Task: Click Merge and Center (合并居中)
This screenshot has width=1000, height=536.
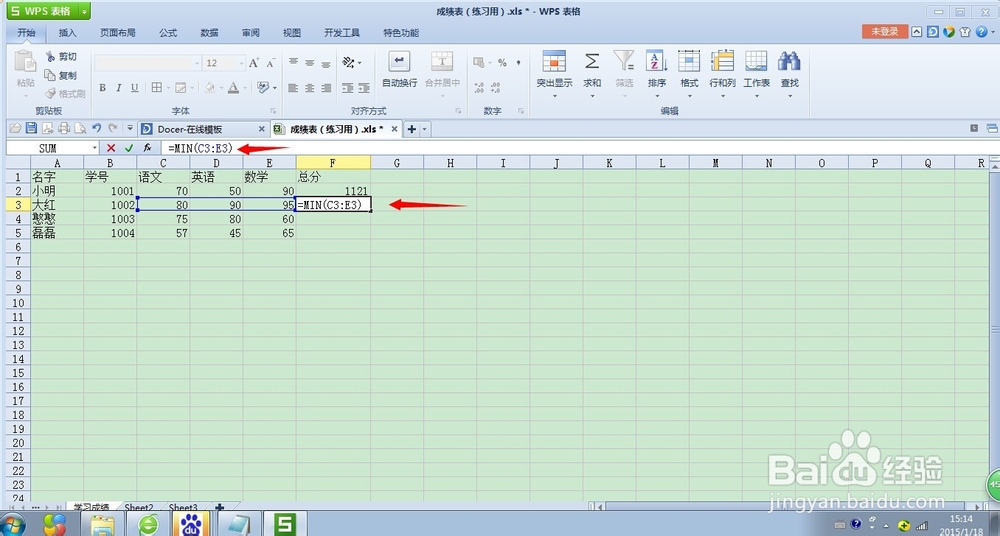Action: (442, 70)
